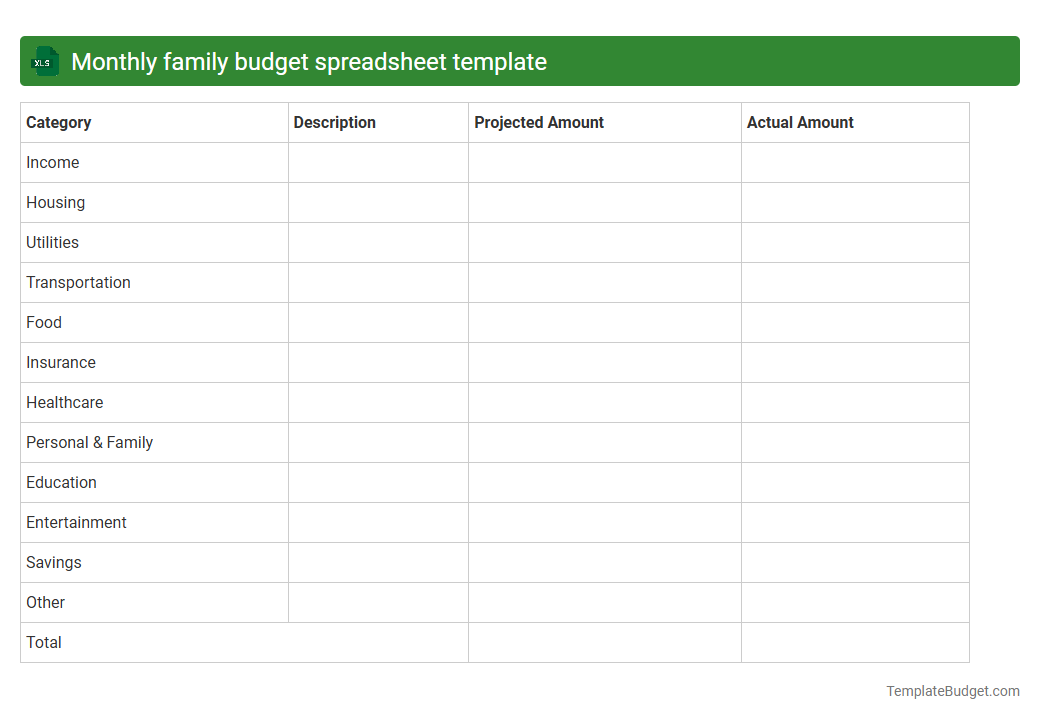Select the Insurance category cell

(x=61, y=362)
